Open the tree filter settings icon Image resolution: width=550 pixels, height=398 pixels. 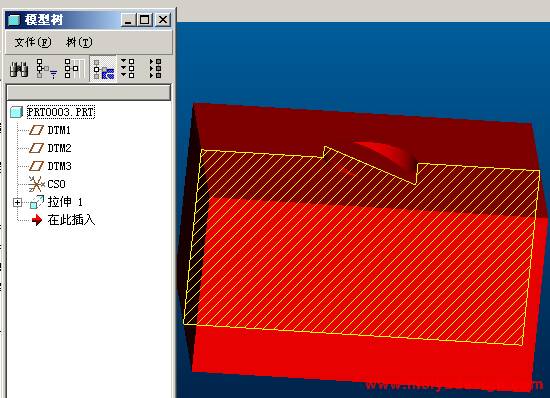[47, 69]
